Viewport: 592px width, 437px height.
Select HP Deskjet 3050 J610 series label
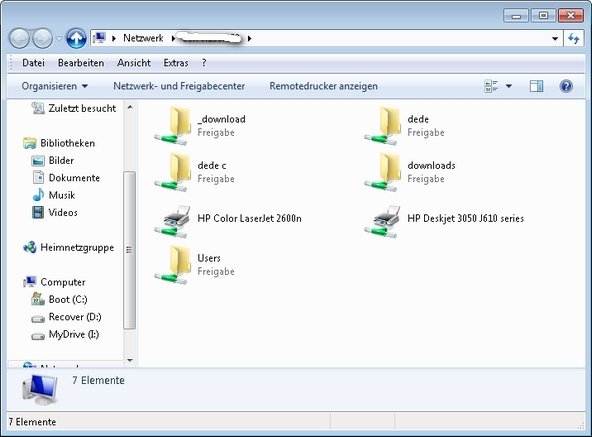click(x=466, y=218)
